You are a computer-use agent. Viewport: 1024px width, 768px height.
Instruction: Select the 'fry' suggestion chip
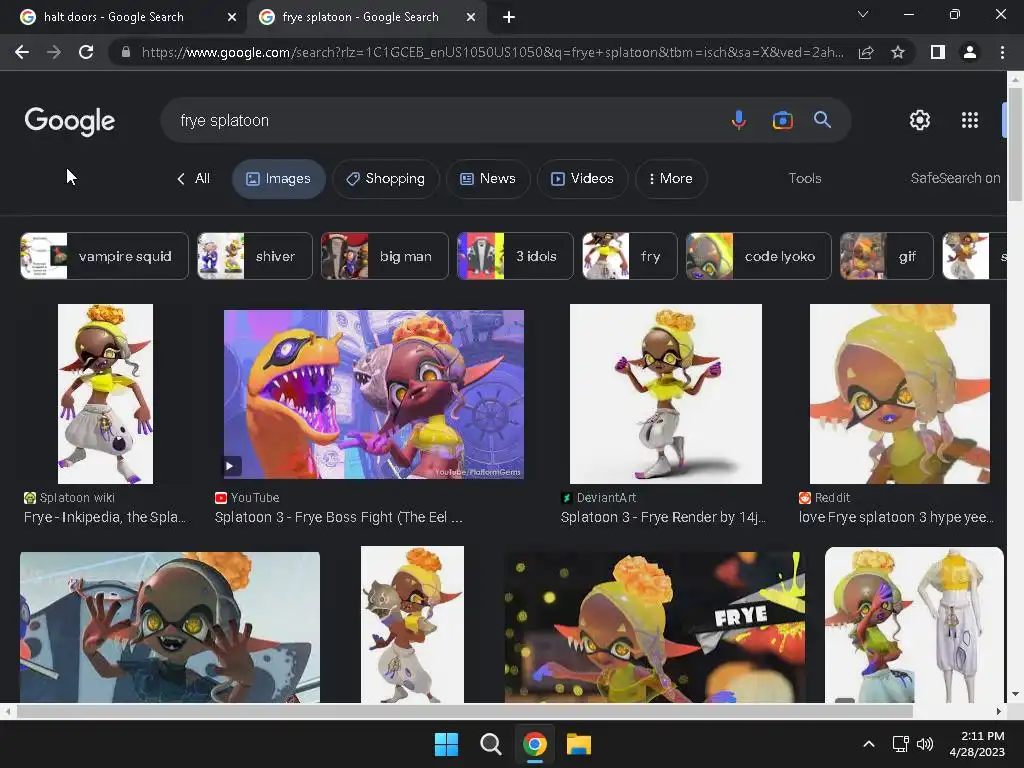click(x=630, y=256)
